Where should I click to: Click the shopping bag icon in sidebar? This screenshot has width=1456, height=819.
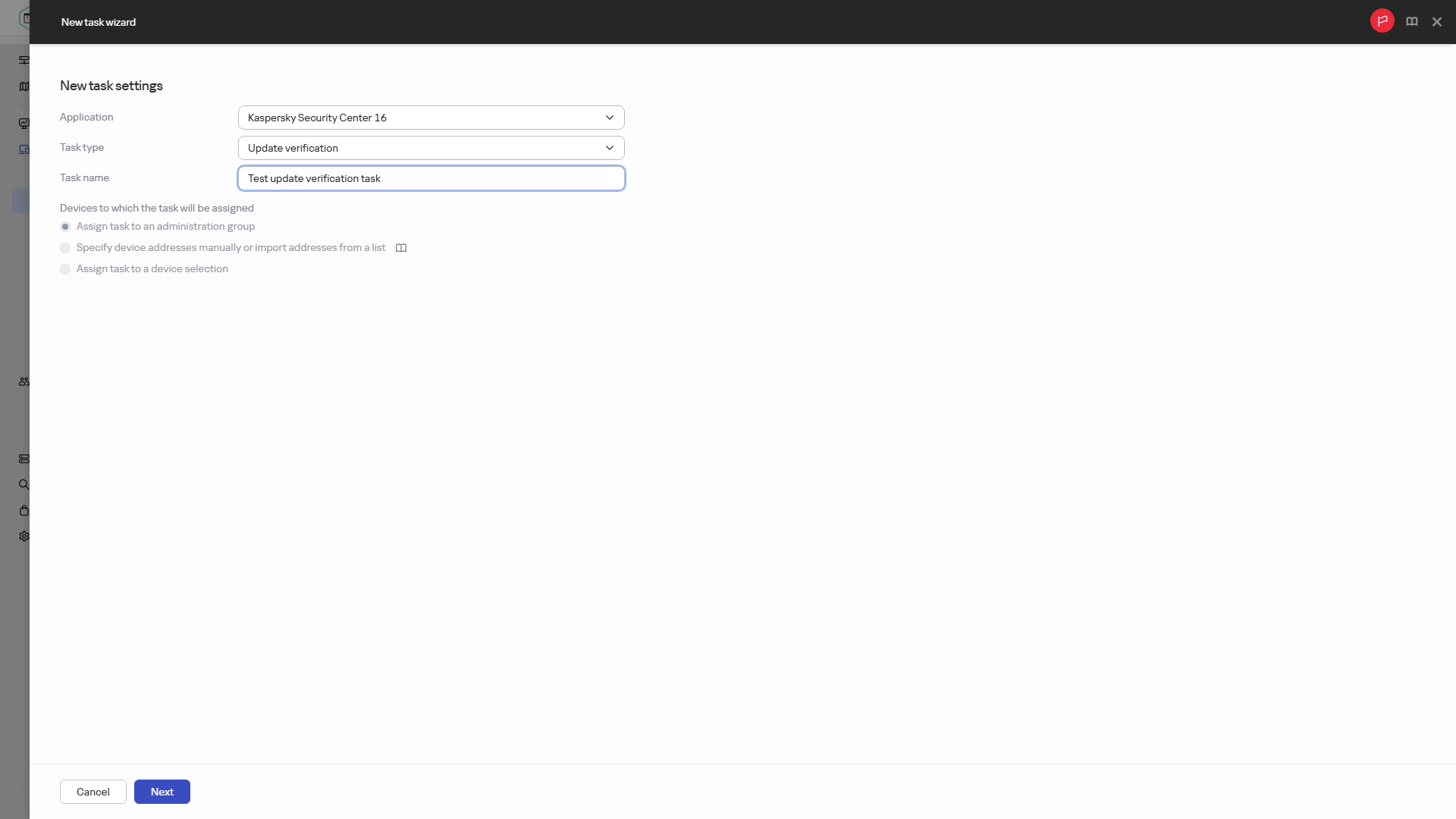[24, 510]
